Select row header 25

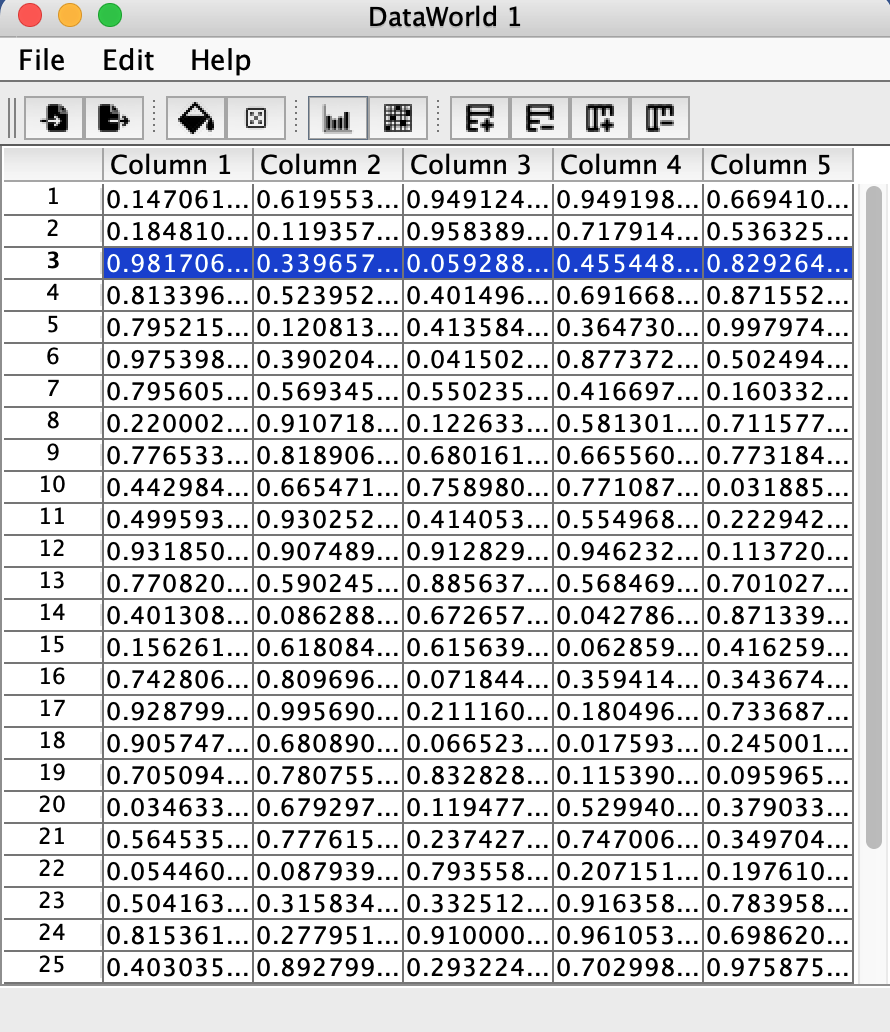(x=53, y=966)
